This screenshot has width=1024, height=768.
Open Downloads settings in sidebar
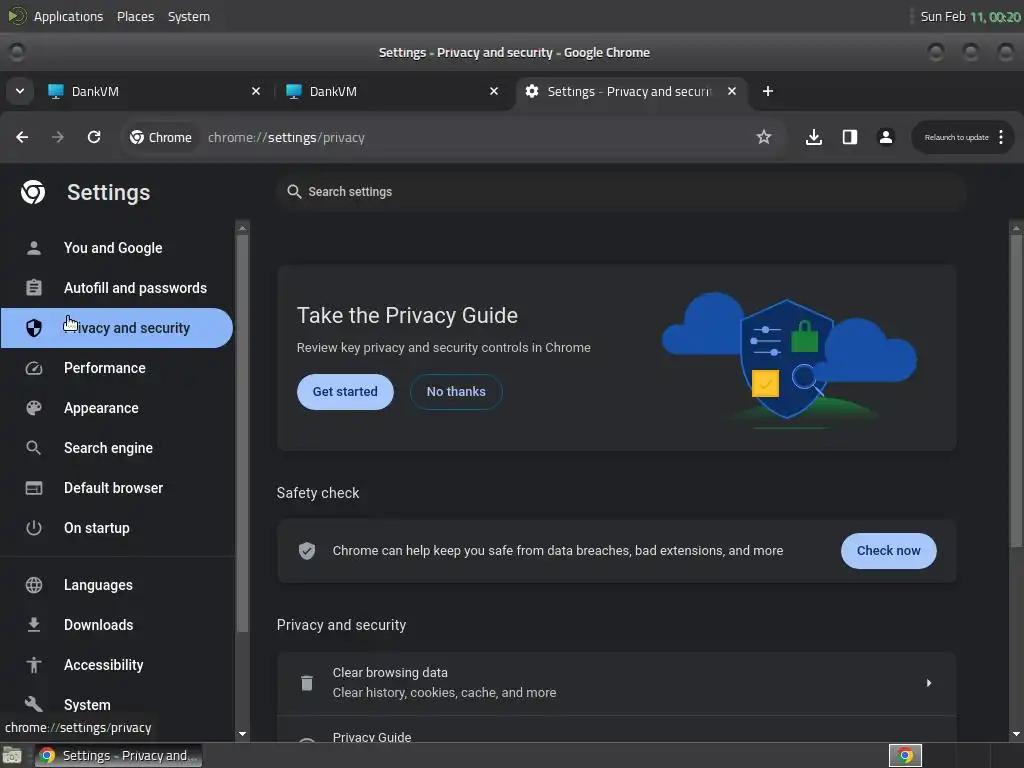pyautogui.click(x=116, y=625)
